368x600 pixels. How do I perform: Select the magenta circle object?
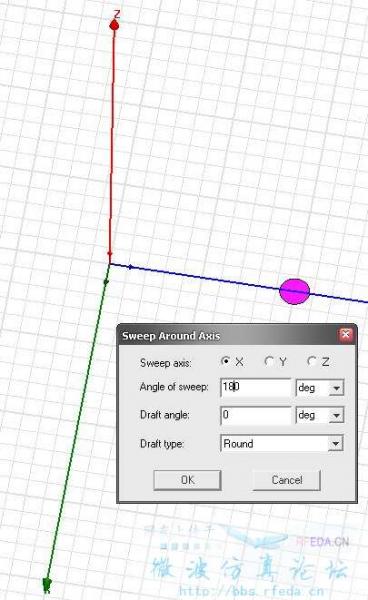coord(295,292)
